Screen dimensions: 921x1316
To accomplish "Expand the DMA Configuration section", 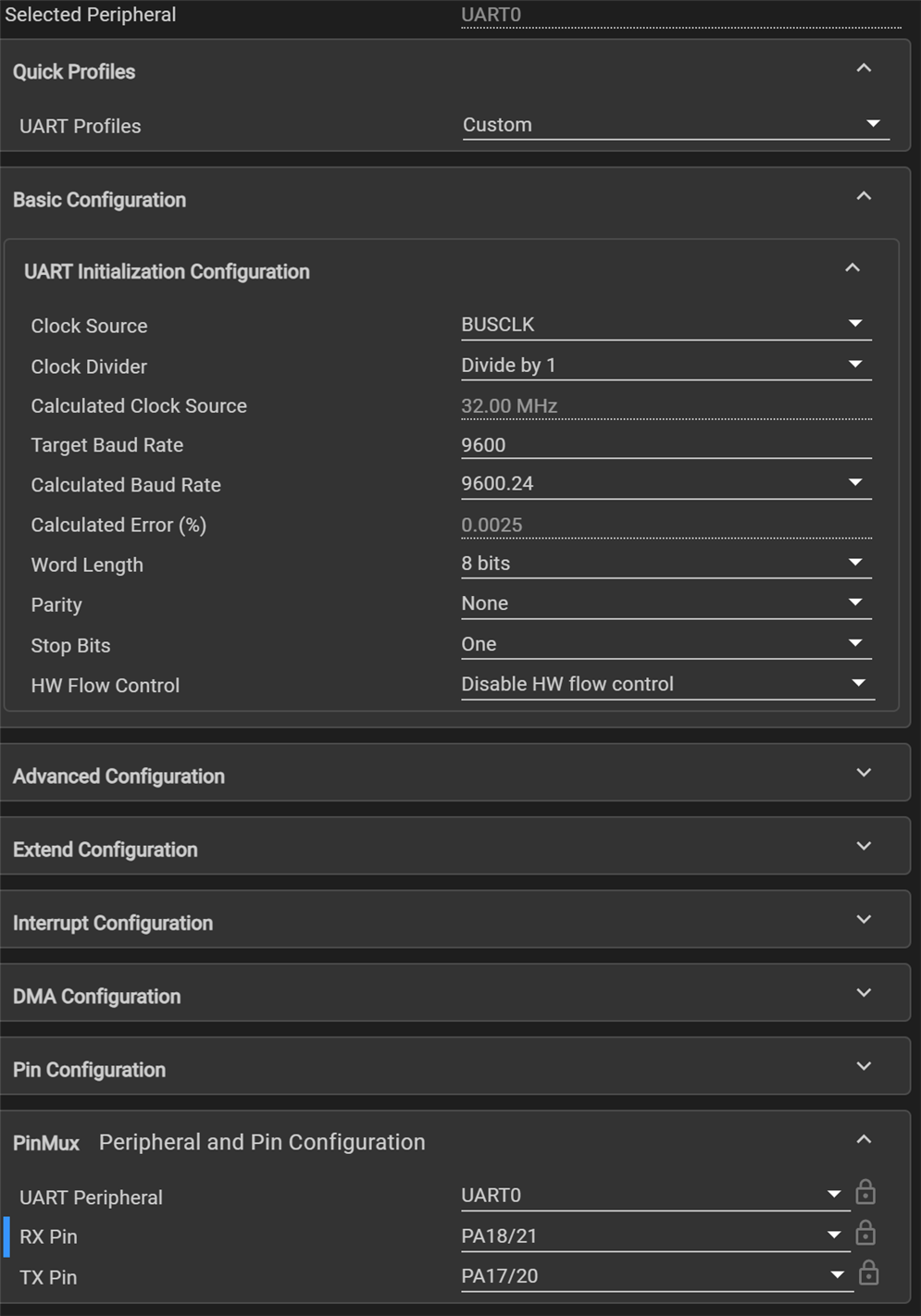I will click(x=864, y=993).
